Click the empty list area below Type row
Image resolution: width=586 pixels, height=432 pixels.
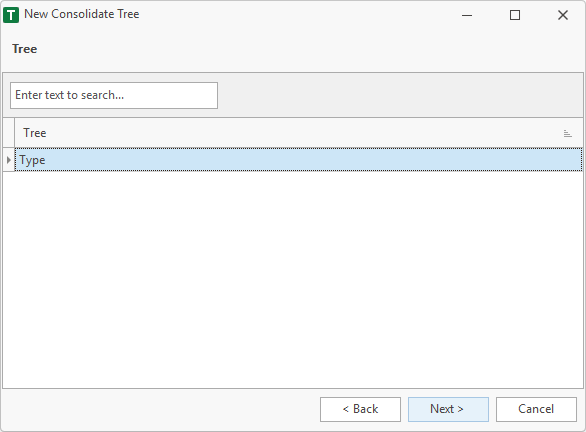(x=293, y=280)
